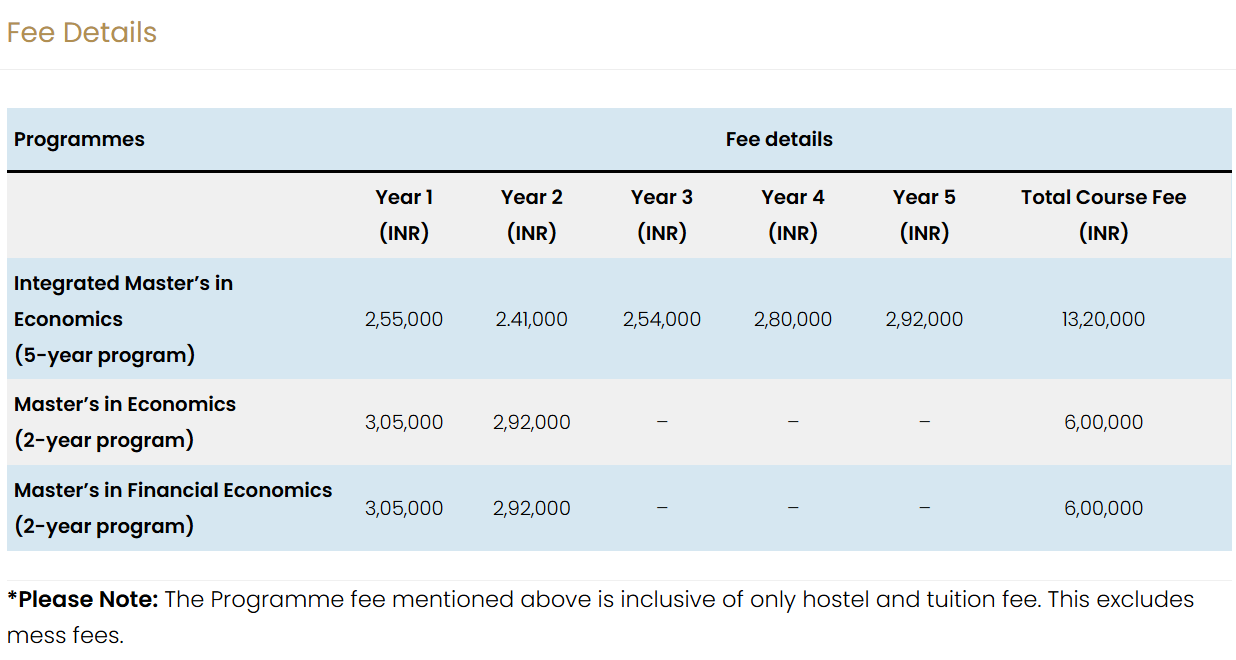
Task: Select the 2,54,000 Year 3 fee
Action: click(x=661, y=320)
